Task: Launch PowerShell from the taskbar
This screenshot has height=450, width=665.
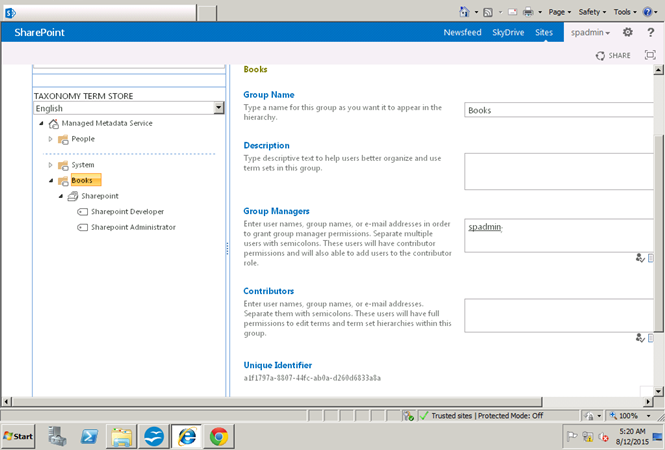Action: tap(89, 436)
